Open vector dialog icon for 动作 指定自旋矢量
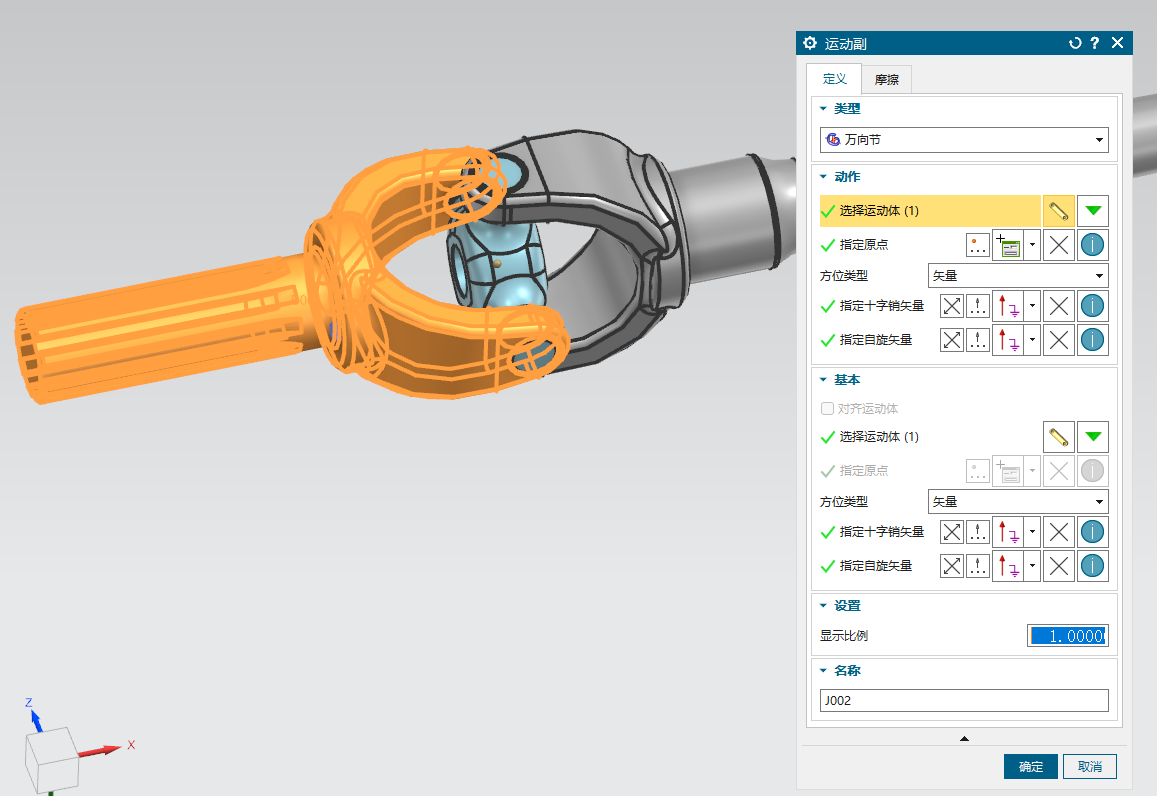 coord(978,340)
